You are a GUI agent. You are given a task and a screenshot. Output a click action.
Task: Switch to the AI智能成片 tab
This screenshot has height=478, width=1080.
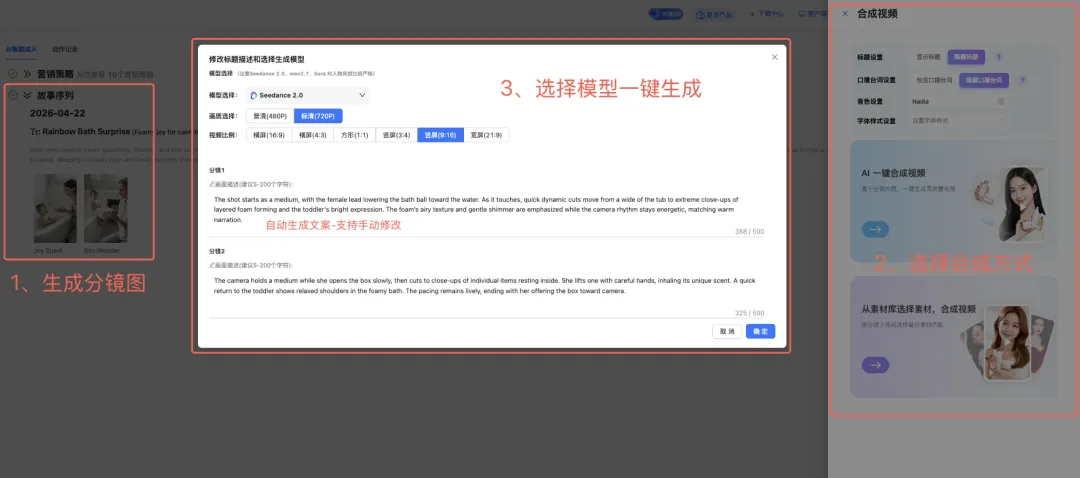21,49
